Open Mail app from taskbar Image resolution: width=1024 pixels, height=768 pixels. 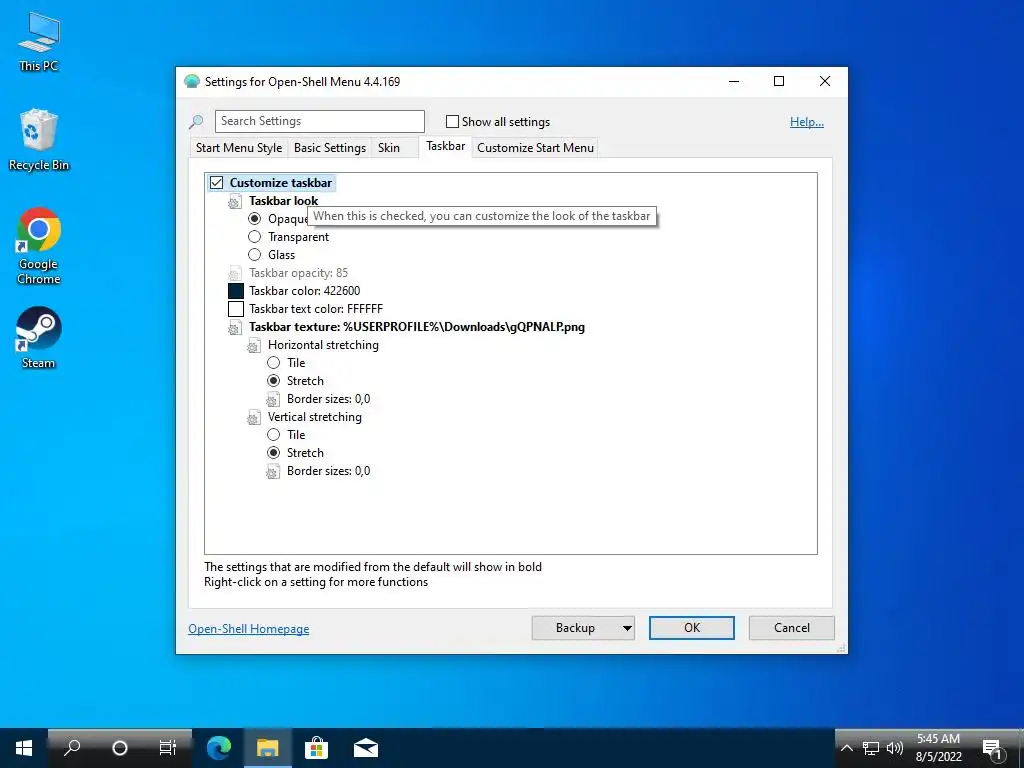pos(366,748)
